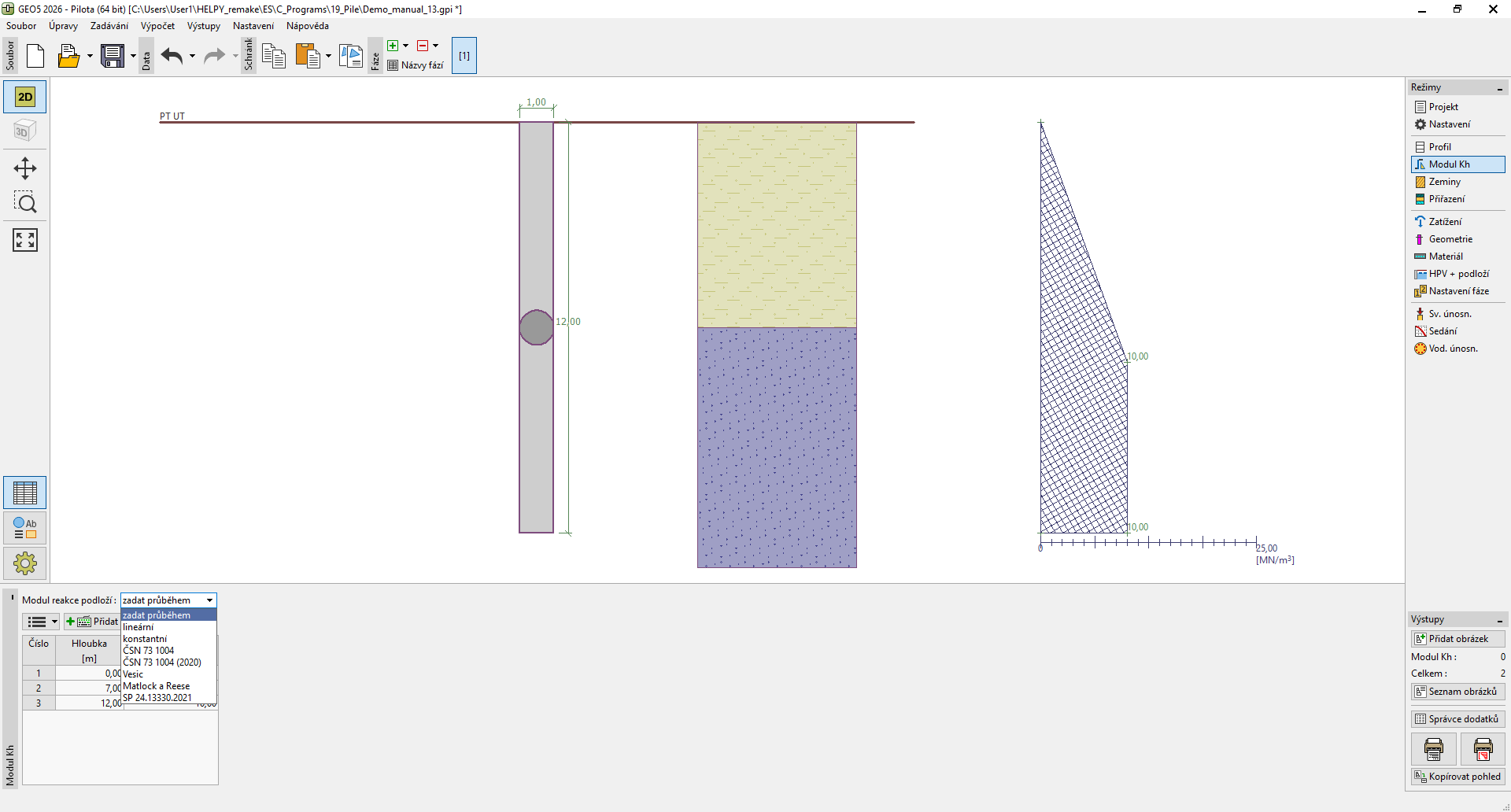Click the new file icon

(x=35, y=56)
